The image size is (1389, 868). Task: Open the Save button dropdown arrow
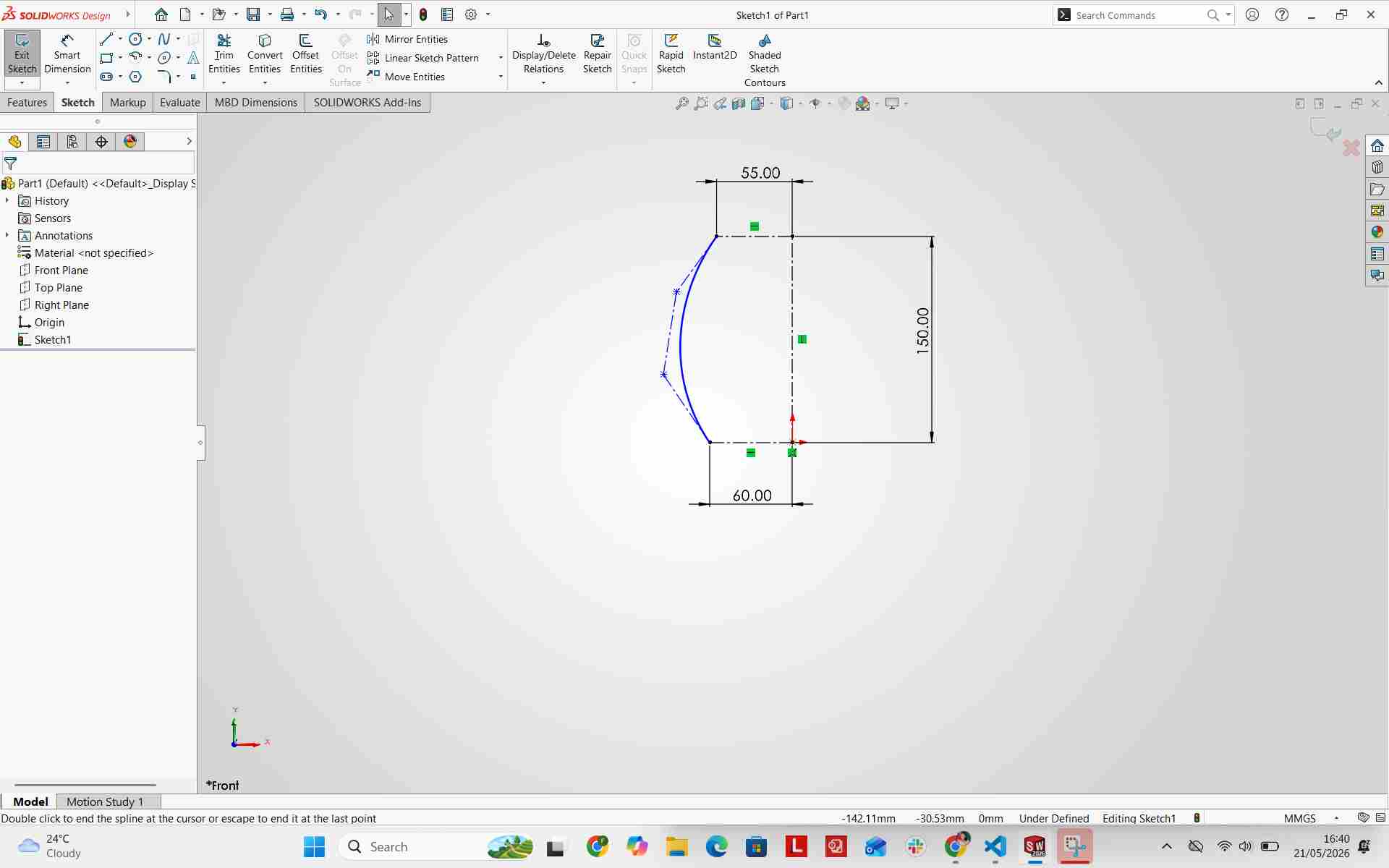[x=269, y=14]
